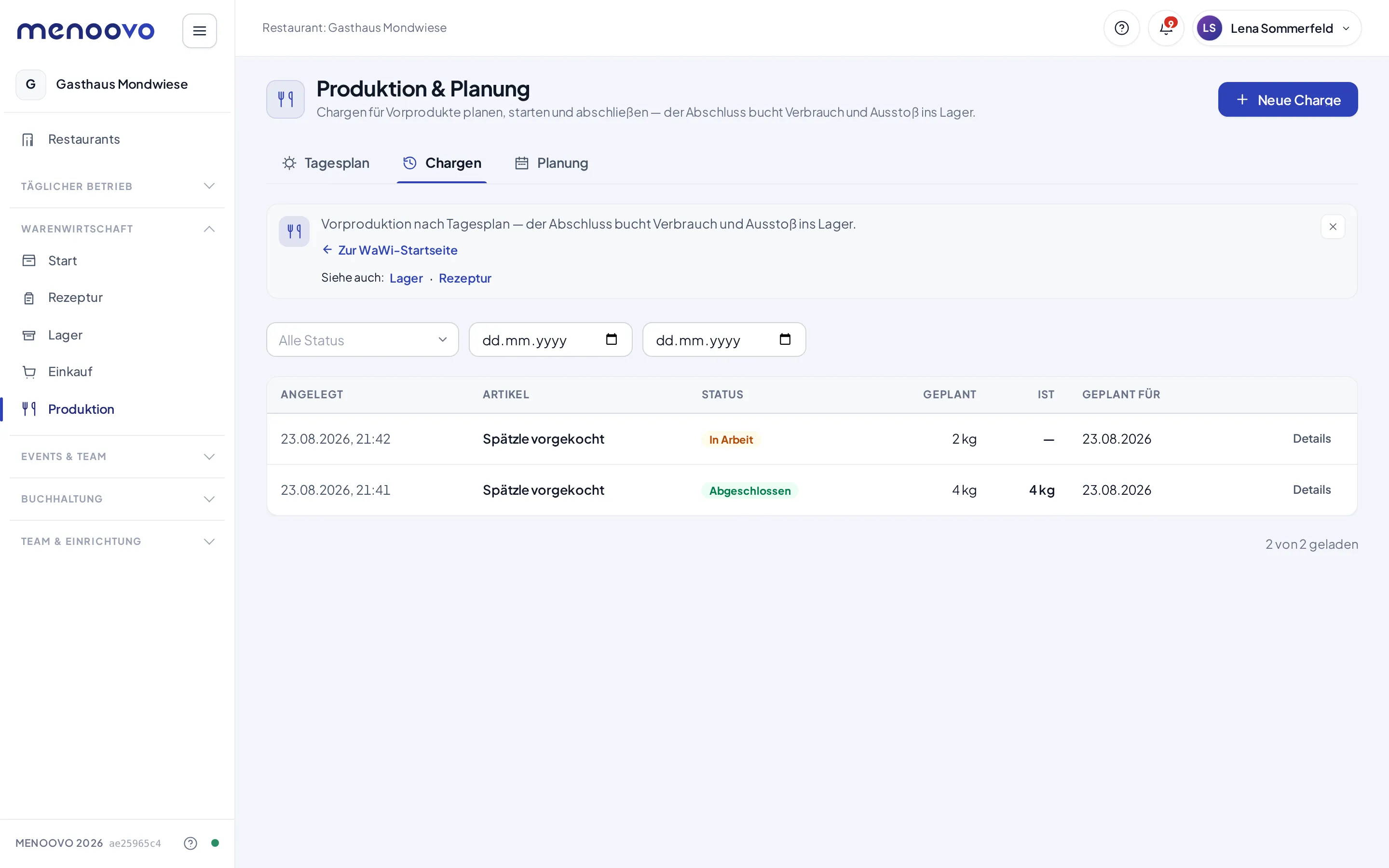Dismiss the Vorproduktion info banner

(1332, 227)
